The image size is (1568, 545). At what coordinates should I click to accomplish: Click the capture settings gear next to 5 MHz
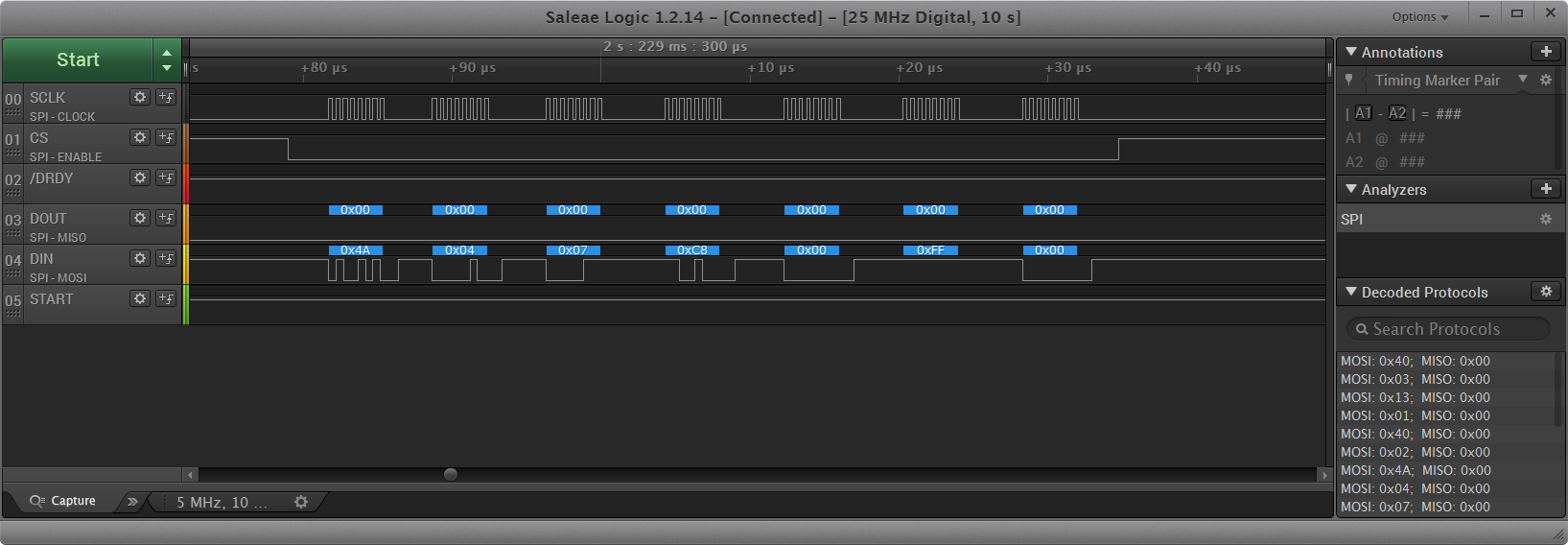[301, 502]
